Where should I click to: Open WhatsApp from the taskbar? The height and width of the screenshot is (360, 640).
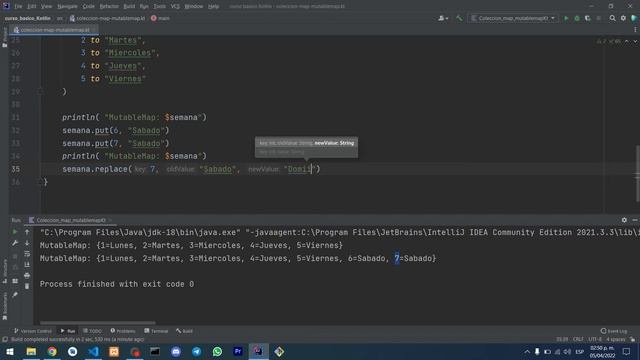pos(217,351)
